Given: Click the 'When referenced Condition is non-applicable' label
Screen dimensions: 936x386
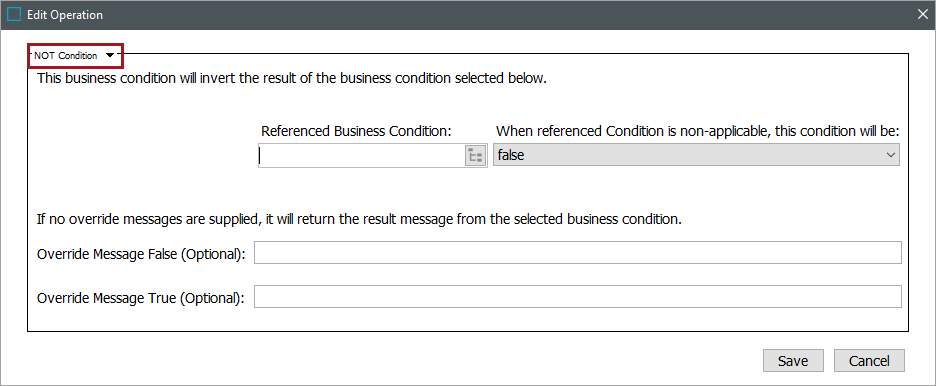Looking at the screenshot, I should pos(698,131).
